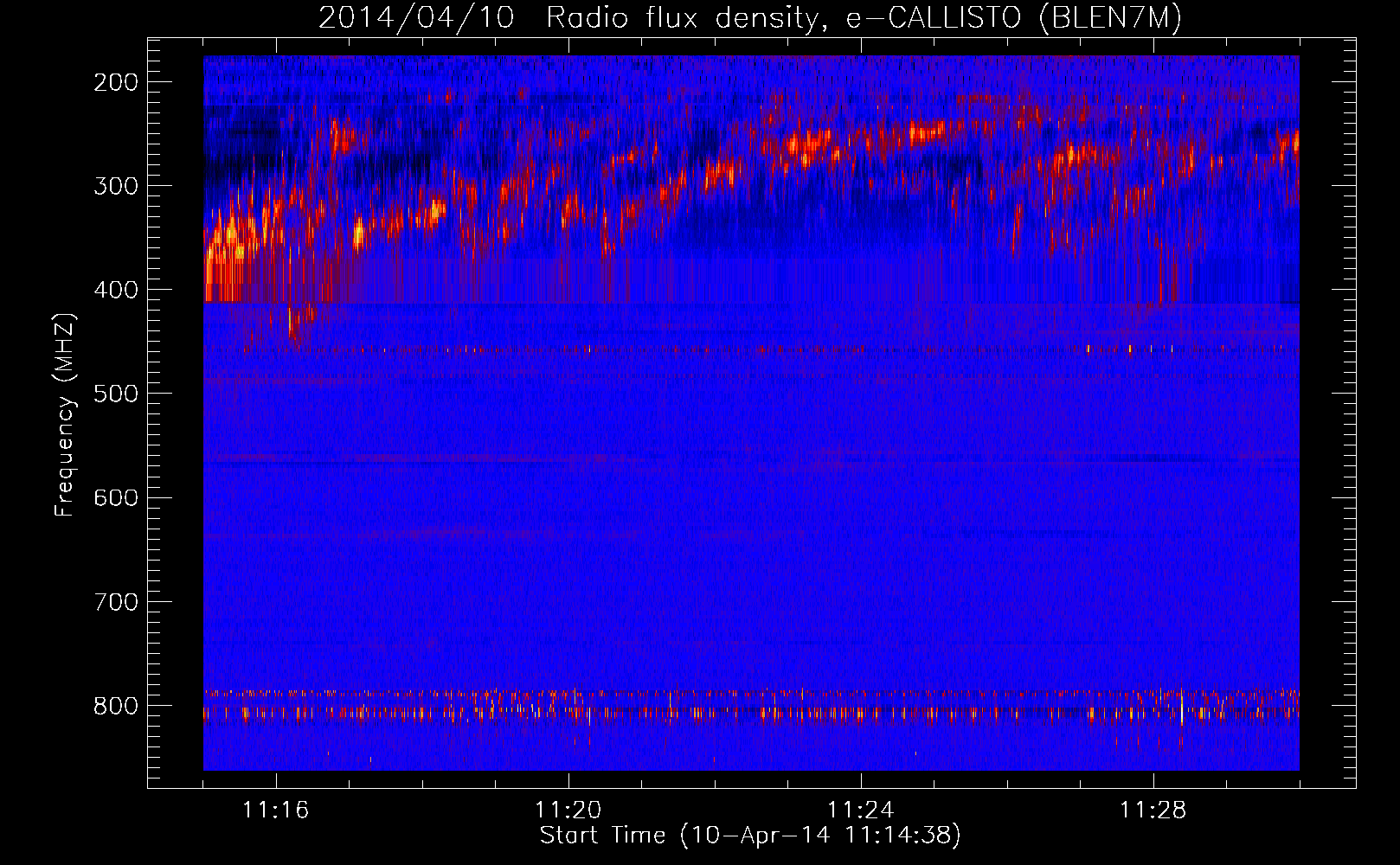Click the Start Time axis label
This screenshot has width=1400, height=865.
click(x=750, y=836)
